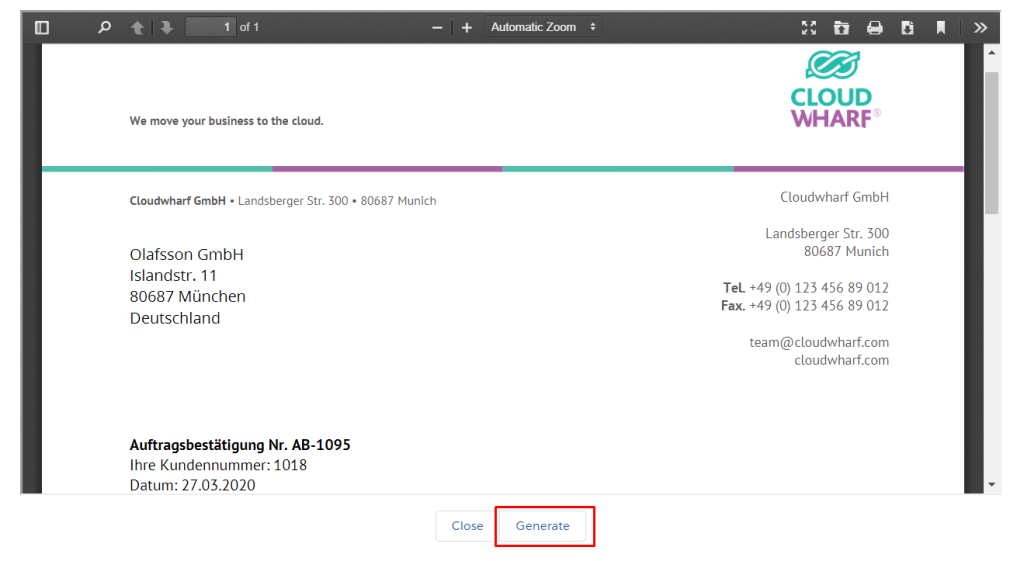Print the PDF document

[875, 28]
